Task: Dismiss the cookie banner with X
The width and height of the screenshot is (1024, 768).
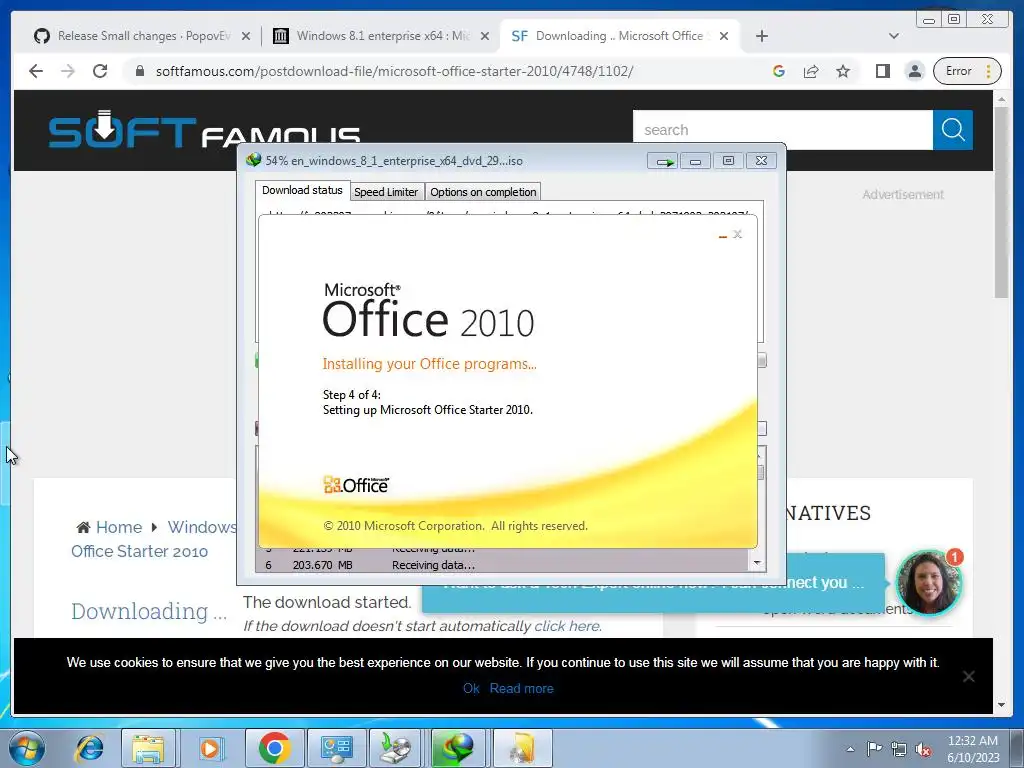Action: 968,677
